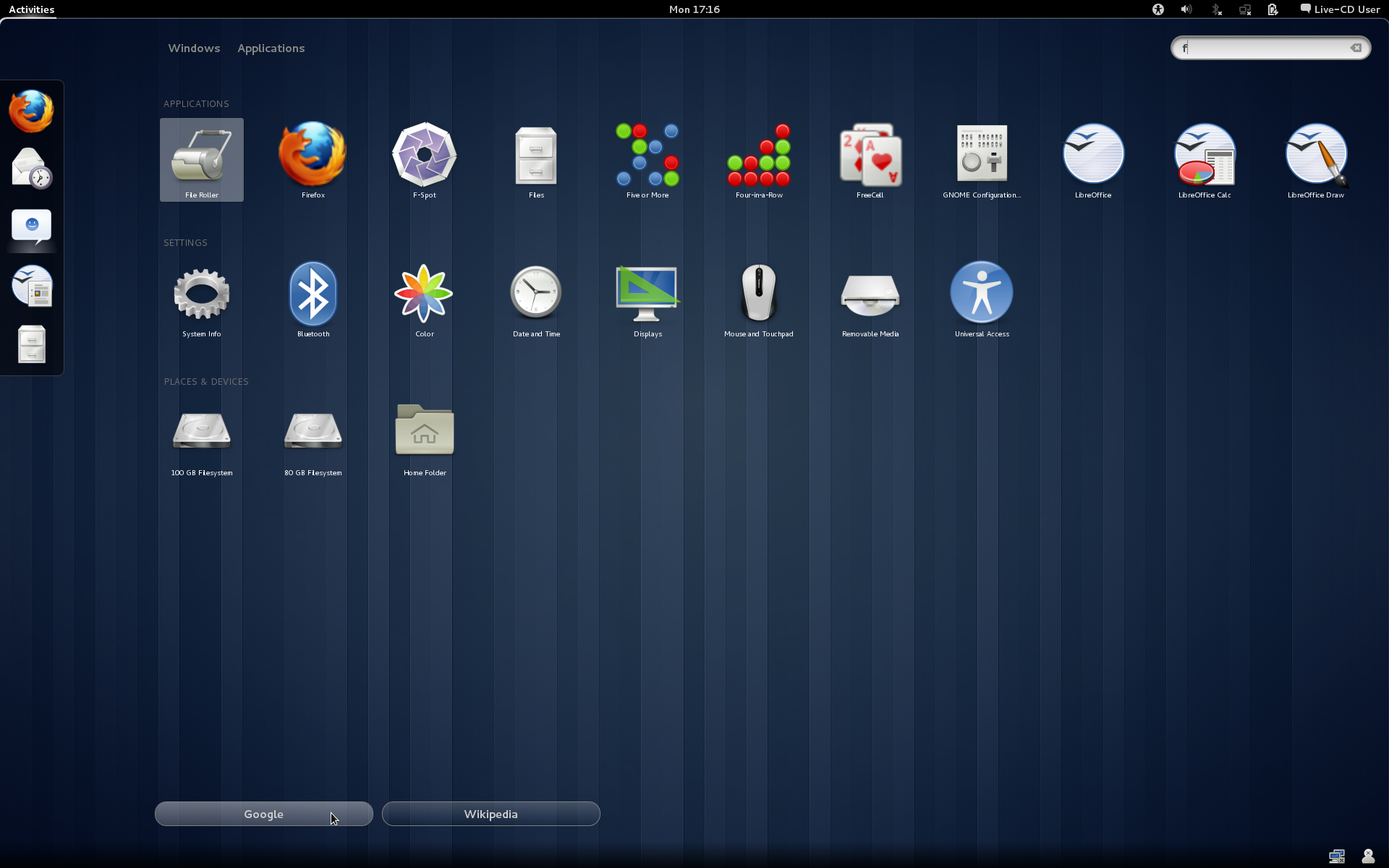Open the Color settings panel
1389x868 pixels.
tap(425, 299)
